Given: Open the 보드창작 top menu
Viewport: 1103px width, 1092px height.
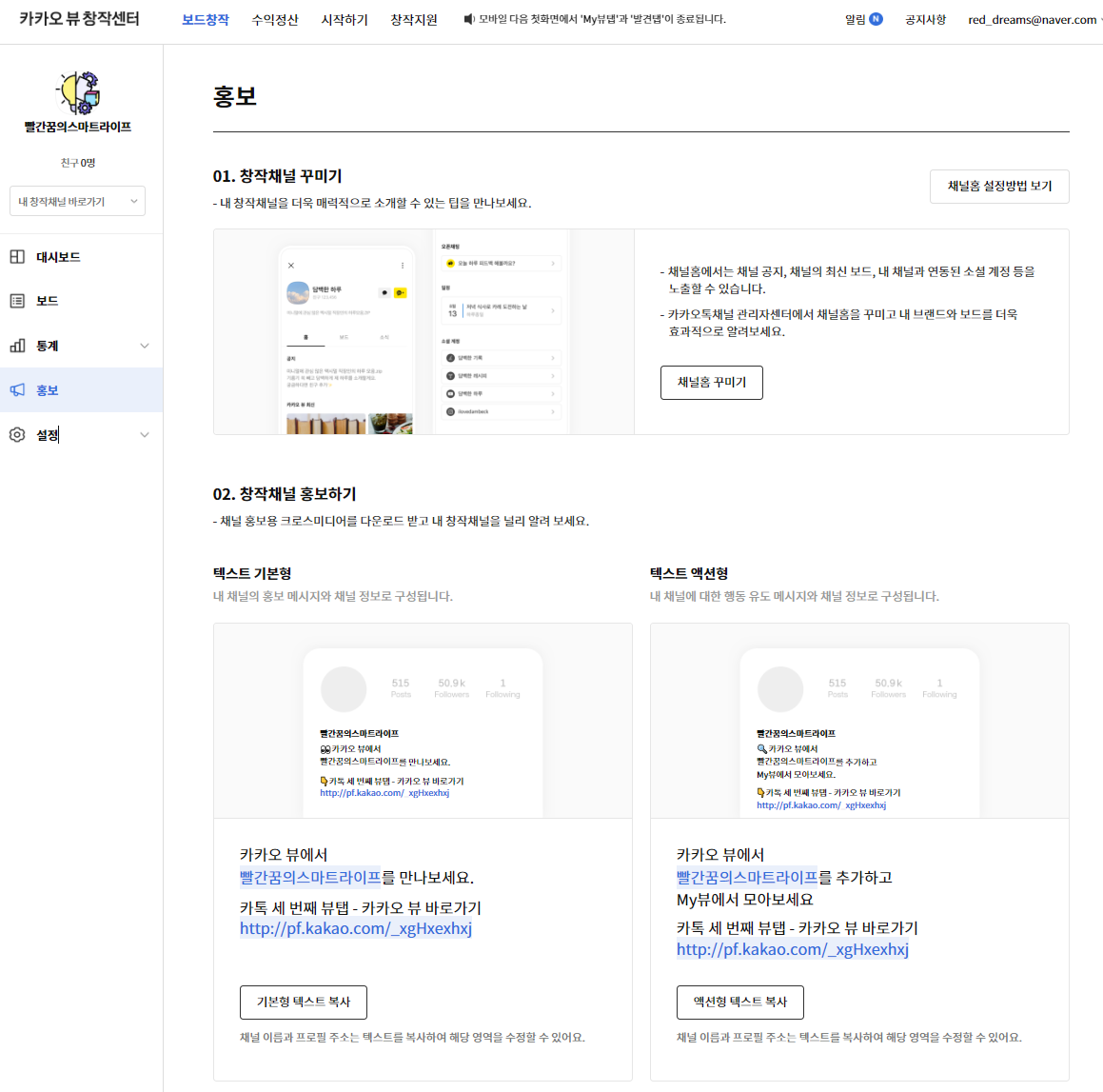Looking at the screenshot, I should pyautogui.click(x=206, y=20).
